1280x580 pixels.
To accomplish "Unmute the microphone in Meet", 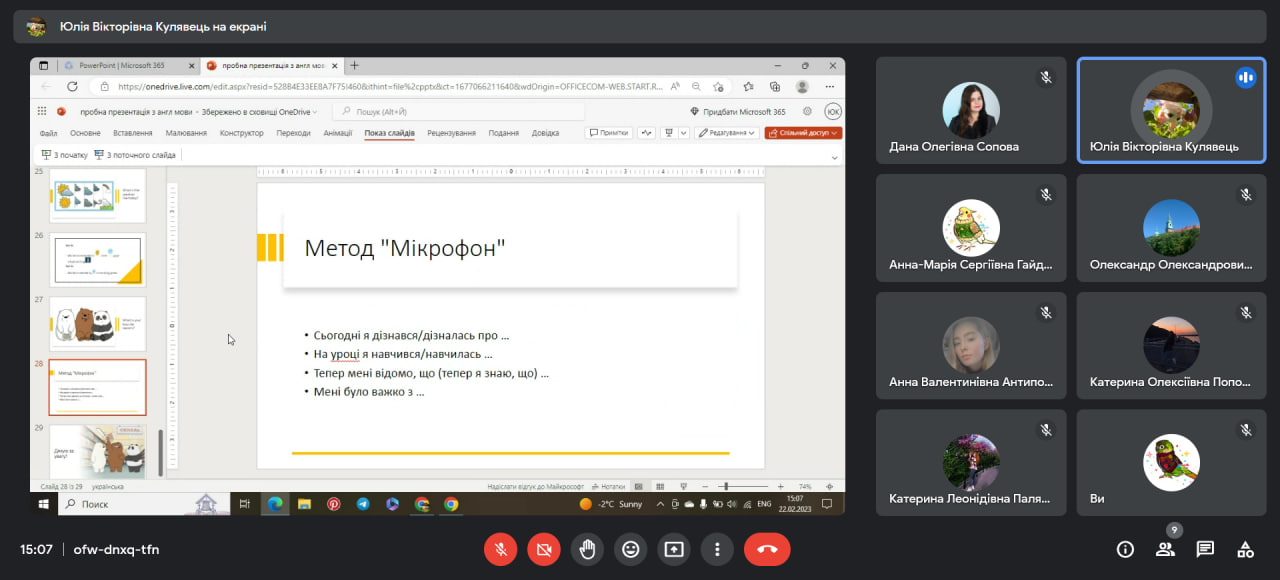I will tap(500, 549).
